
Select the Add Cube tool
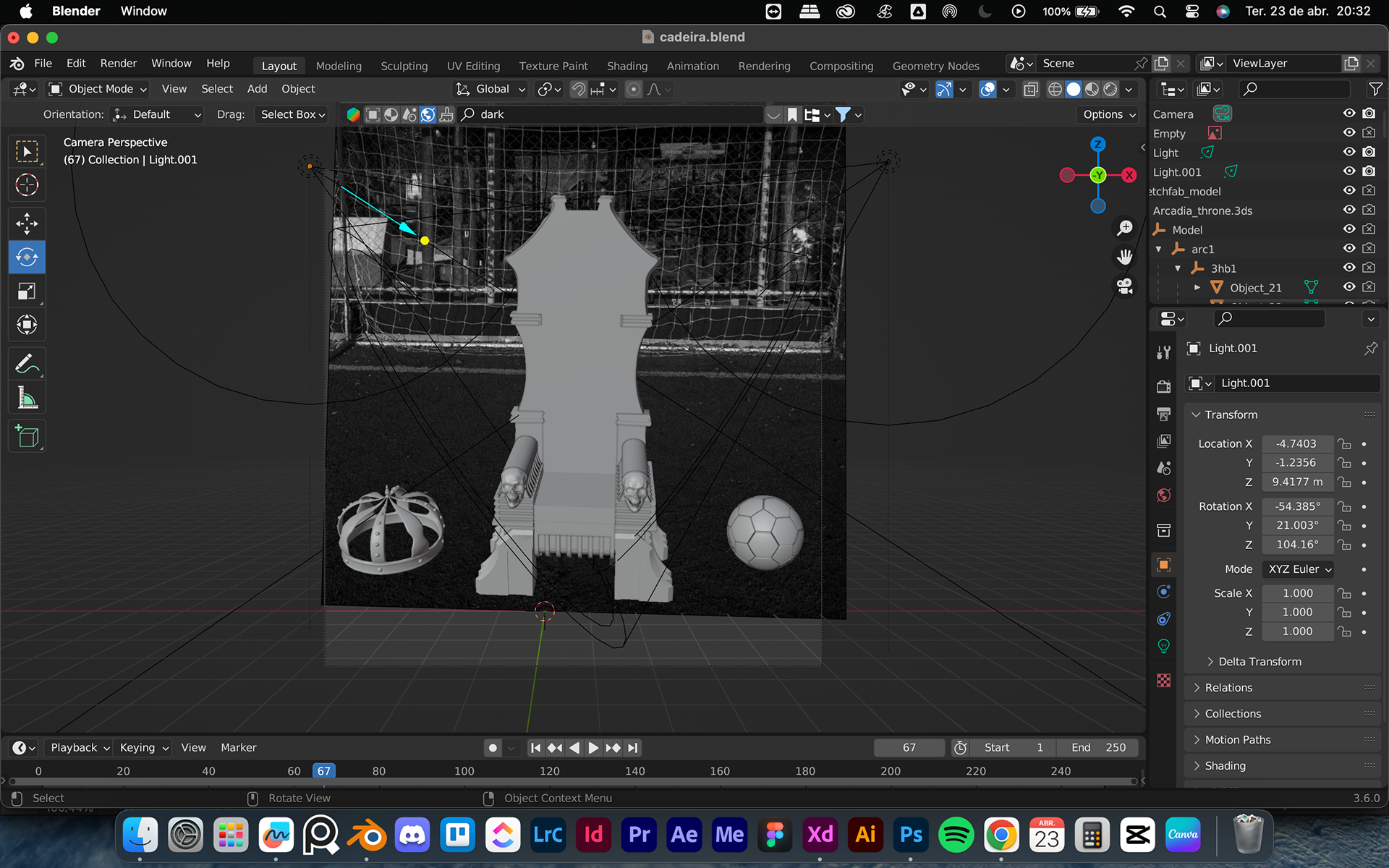27,436
